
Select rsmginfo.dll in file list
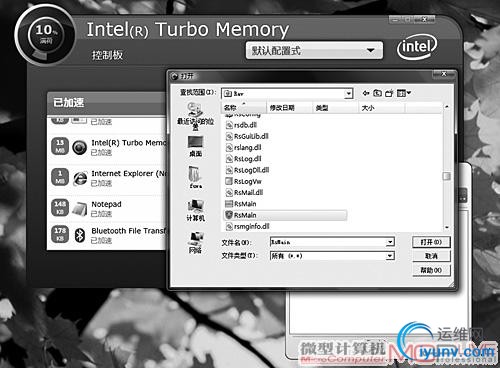point(247,226)
